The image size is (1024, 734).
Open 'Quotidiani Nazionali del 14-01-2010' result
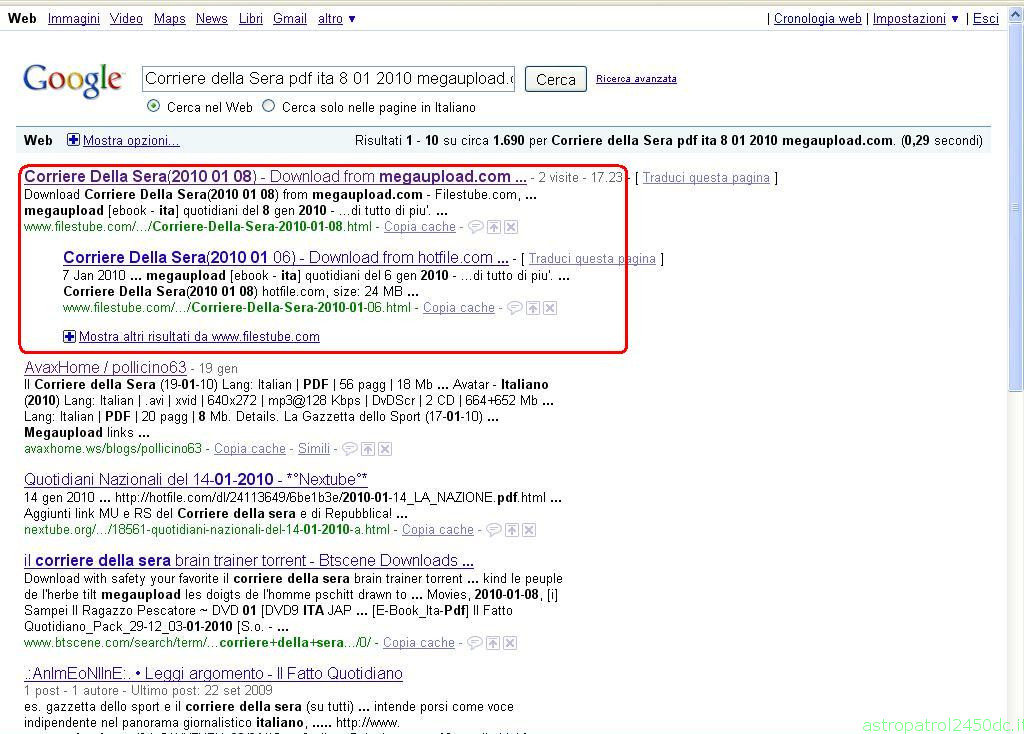pos(196,479)
